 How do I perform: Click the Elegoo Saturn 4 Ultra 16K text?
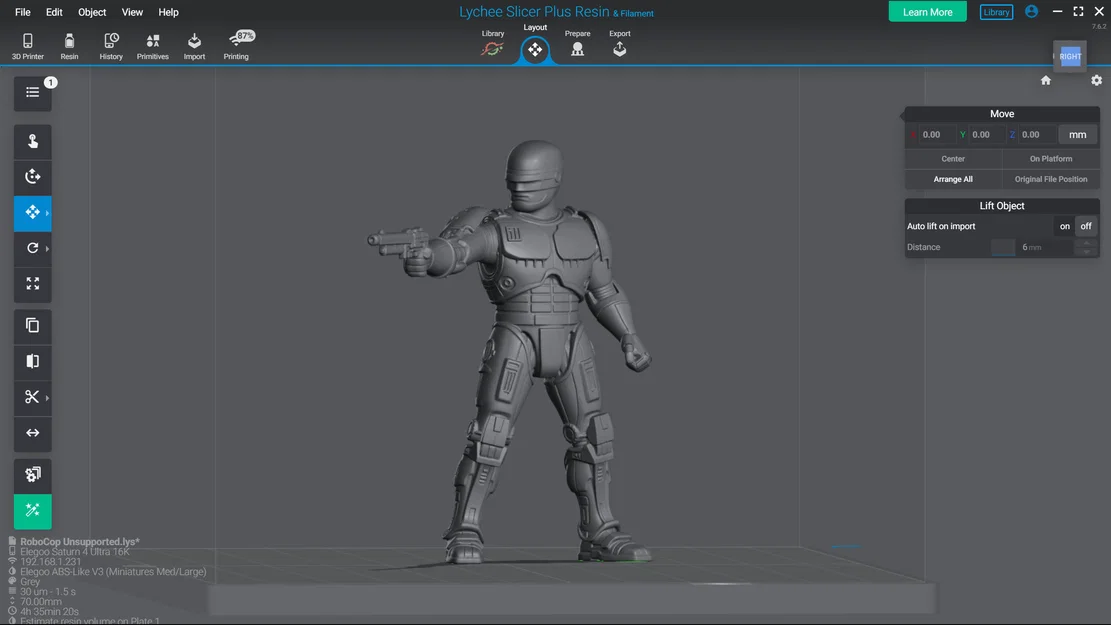pos(75,551)
